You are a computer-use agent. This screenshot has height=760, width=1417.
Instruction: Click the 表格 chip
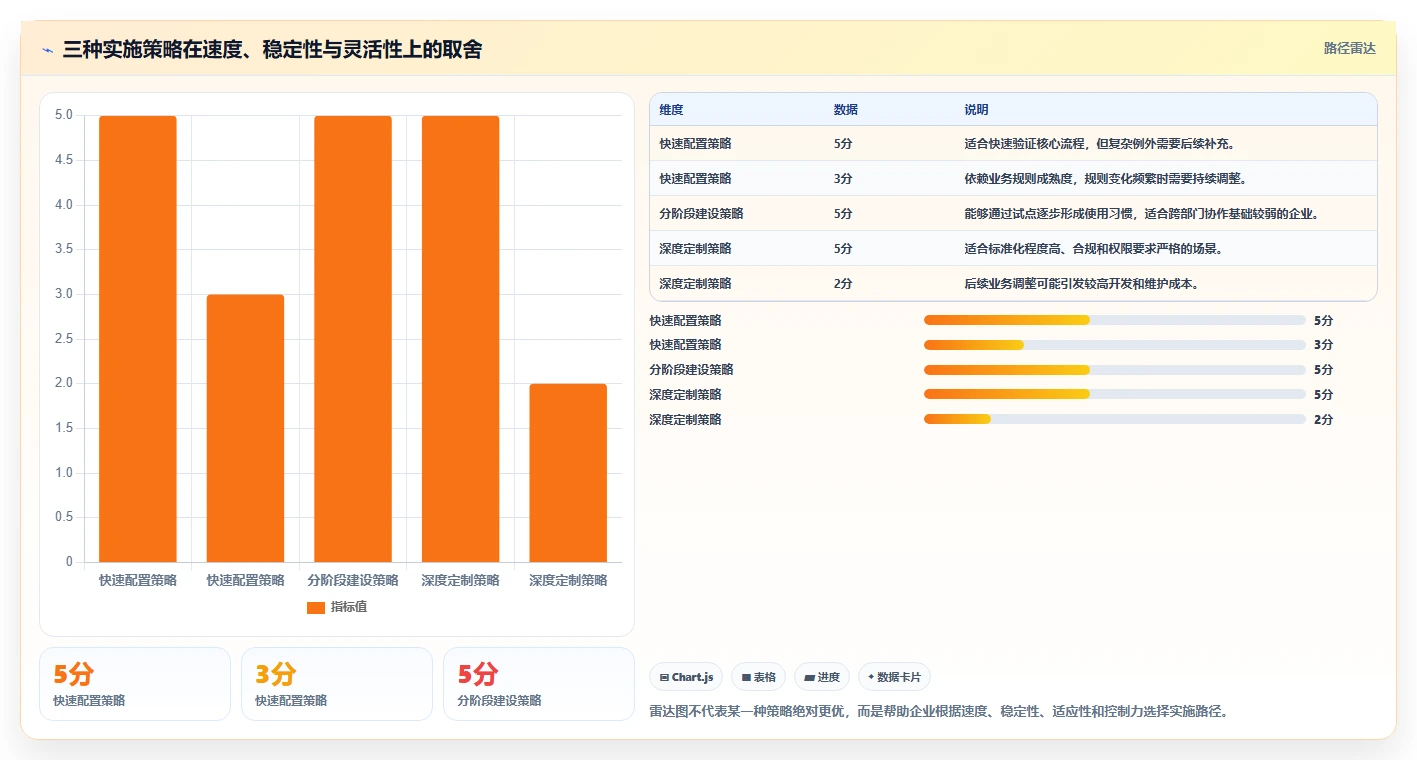[x=759, y=677]
